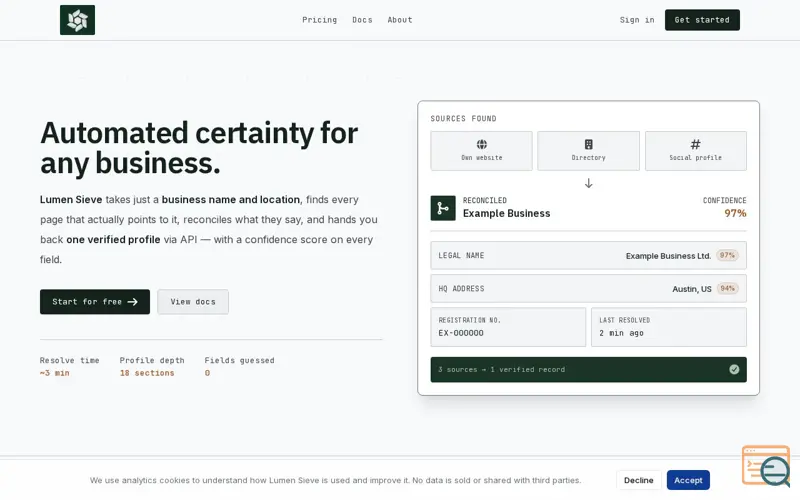Click the '18 sections' profile depth stat
This screenshot has width=800, height=500.
[x=147, y=373]
